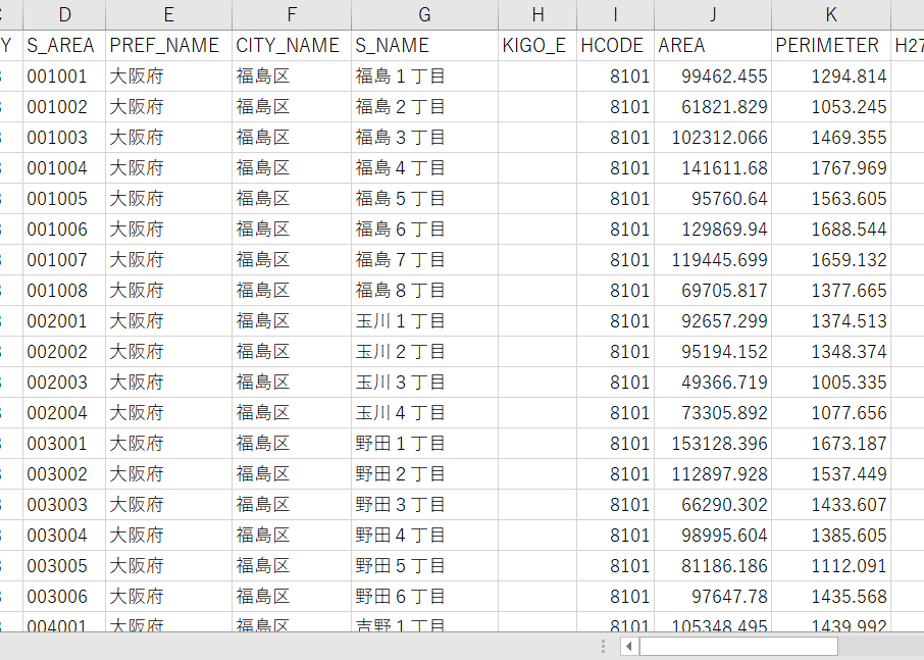Select AREA value 99462.455
924x660 pixels.
click(x=713, y=76)
